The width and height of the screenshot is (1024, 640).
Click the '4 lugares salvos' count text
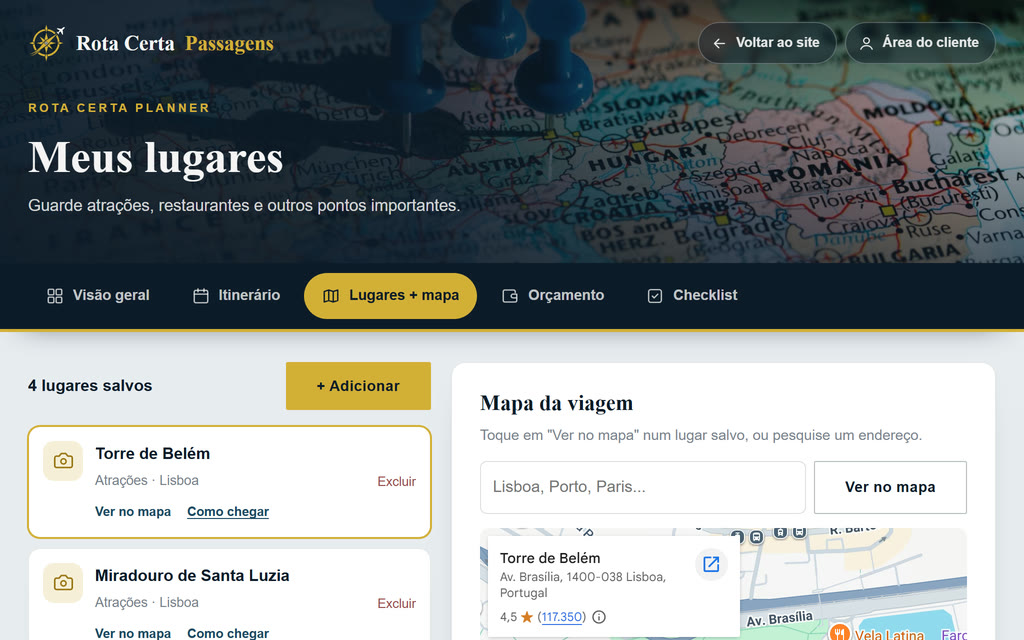coord(90,386)
